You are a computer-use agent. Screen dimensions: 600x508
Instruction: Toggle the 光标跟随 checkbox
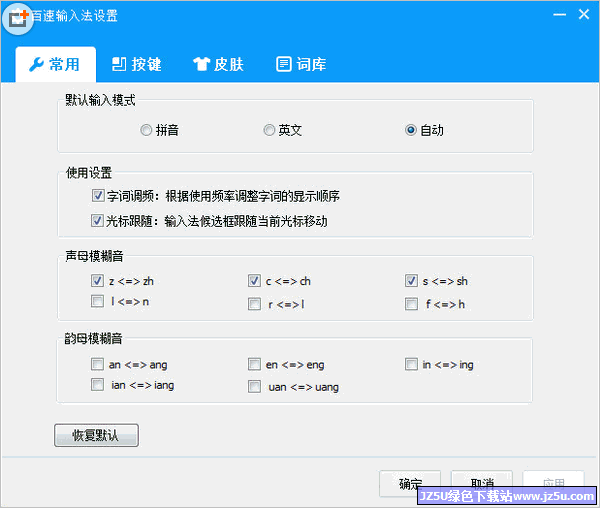coord(97,221)
